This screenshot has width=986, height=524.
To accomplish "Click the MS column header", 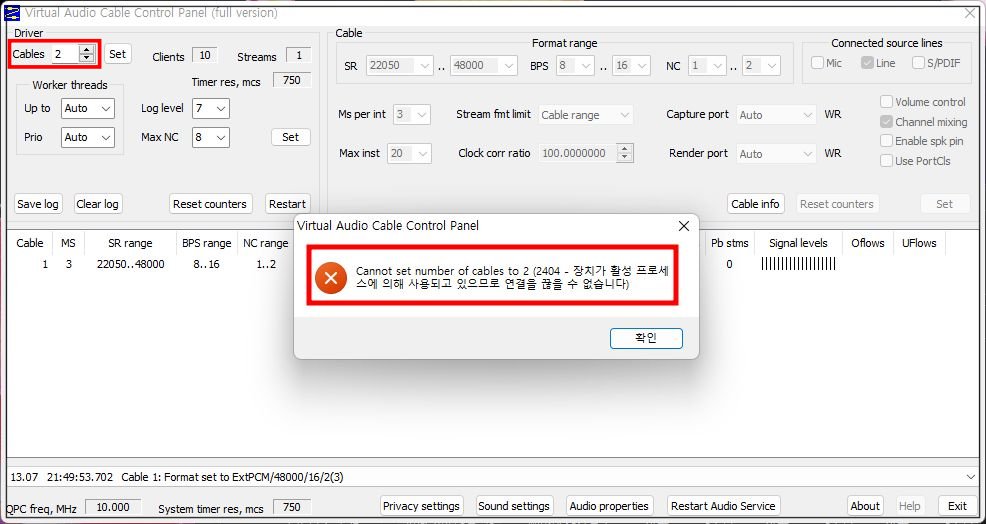I will tap(68, 243).
